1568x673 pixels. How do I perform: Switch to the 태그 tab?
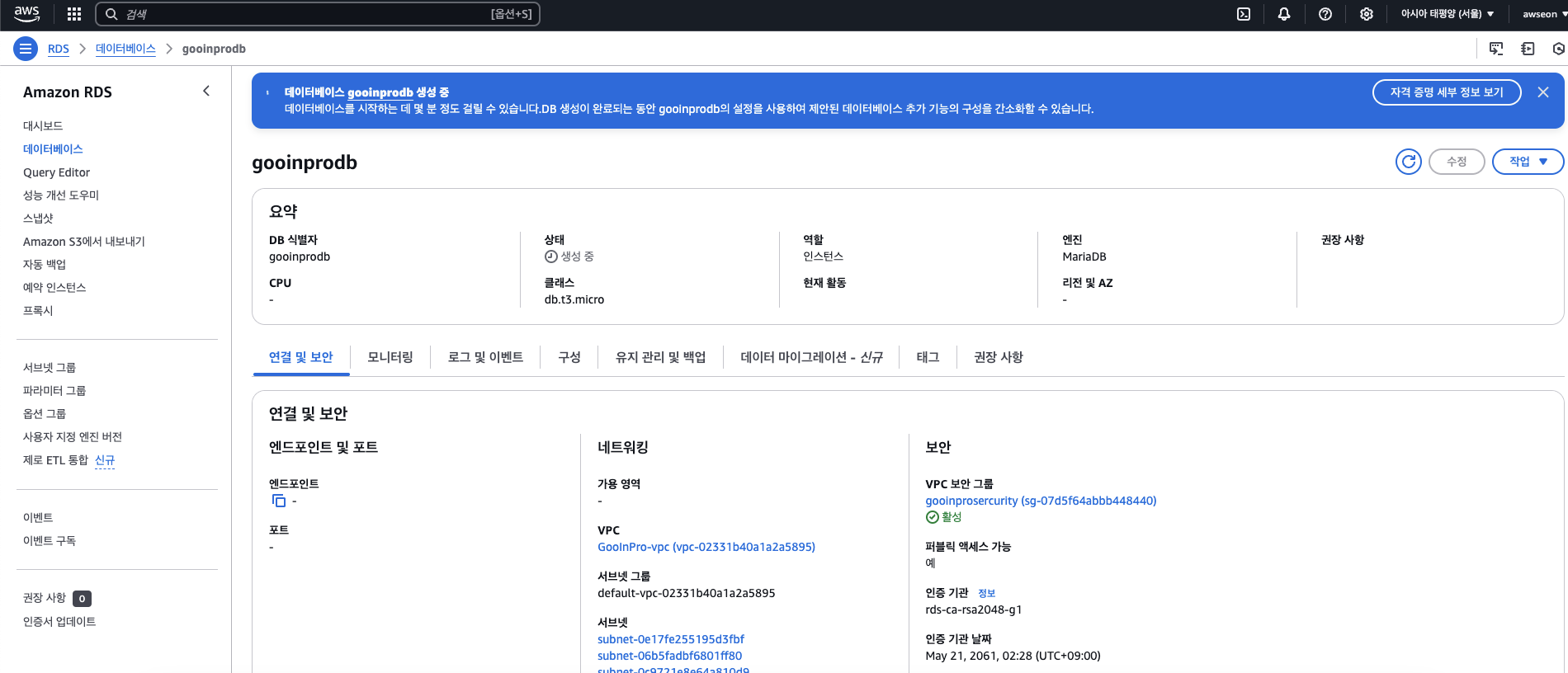pos(928,357)
